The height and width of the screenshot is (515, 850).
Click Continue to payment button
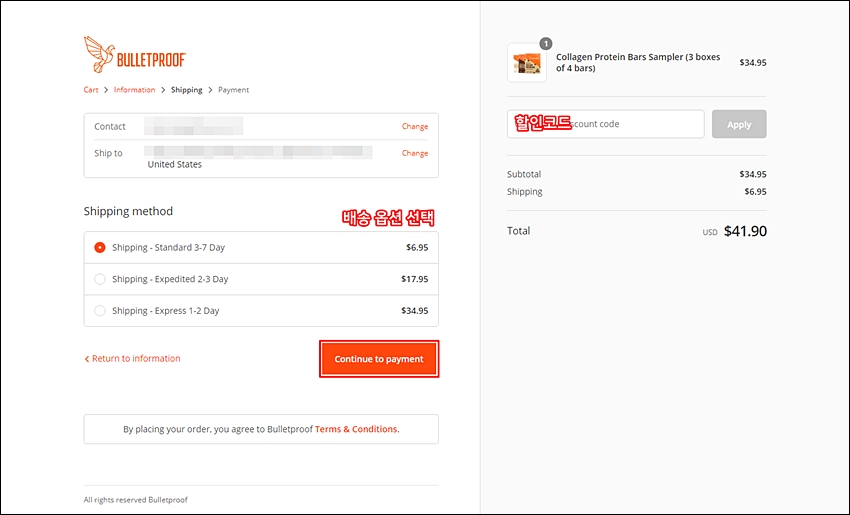coord(379,359)
